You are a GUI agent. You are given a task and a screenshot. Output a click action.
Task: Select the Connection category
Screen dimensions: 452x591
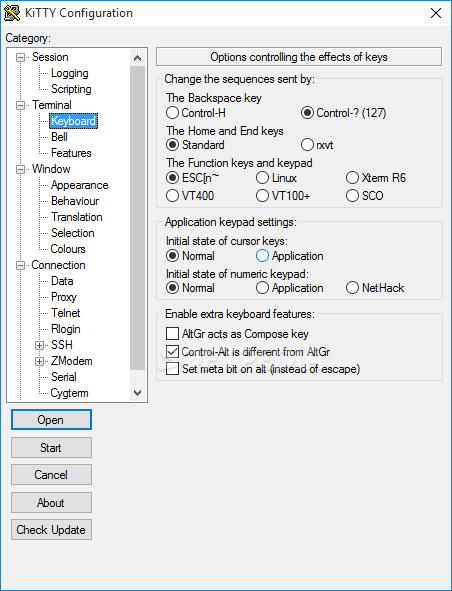tap(58, 265)
